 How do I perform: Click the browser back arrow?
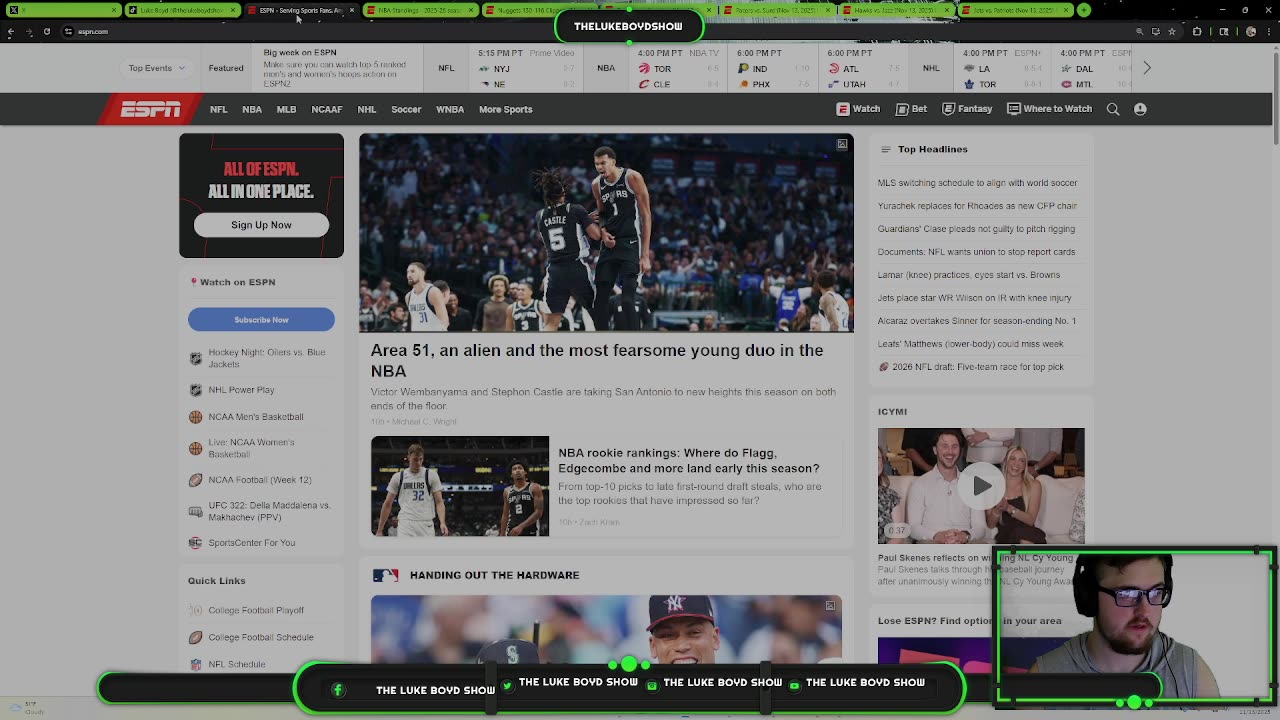[10, 31]
